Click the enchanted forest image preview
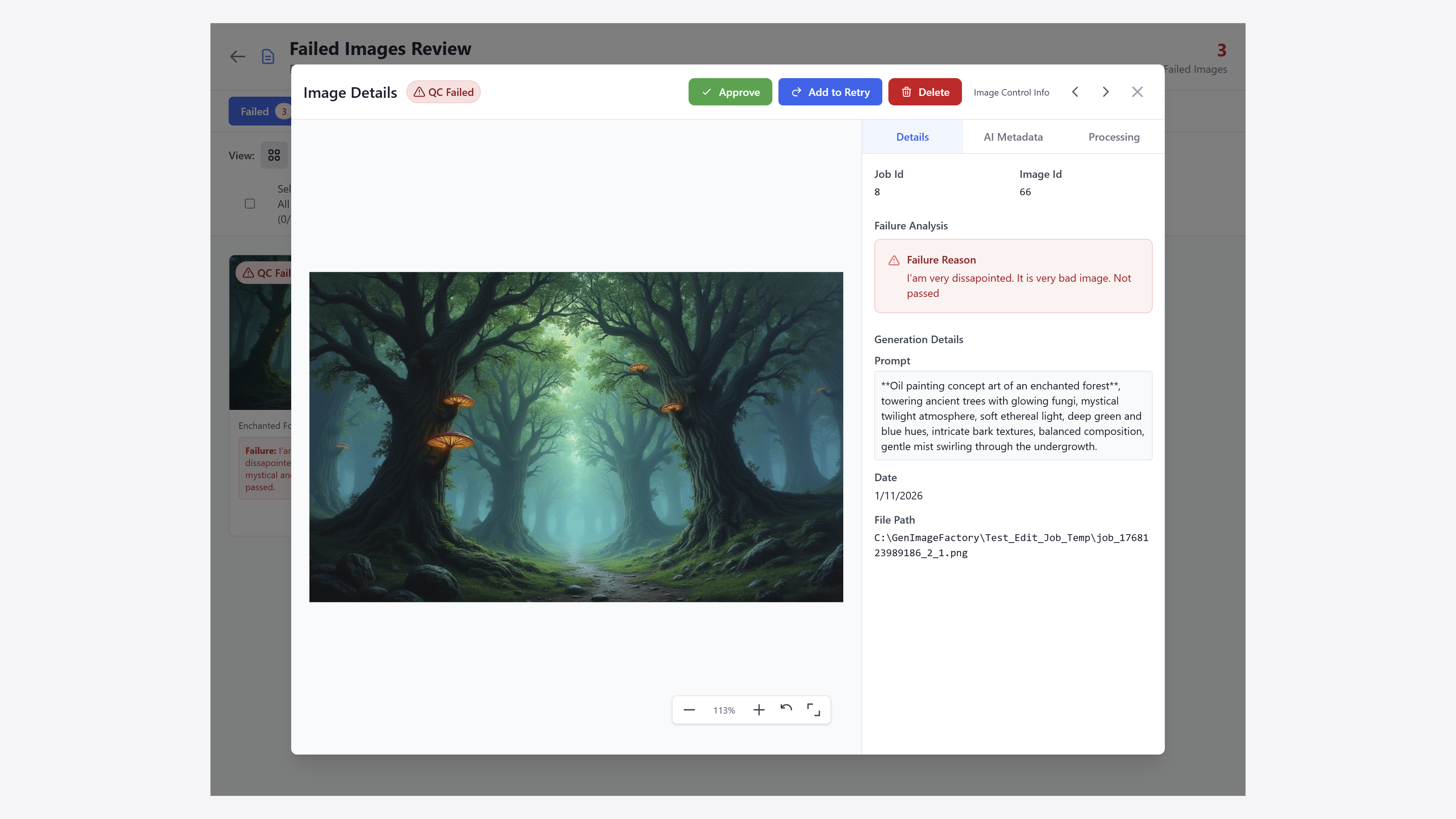The width and height of the screenshot is (1456, 819). pos(576,437)
